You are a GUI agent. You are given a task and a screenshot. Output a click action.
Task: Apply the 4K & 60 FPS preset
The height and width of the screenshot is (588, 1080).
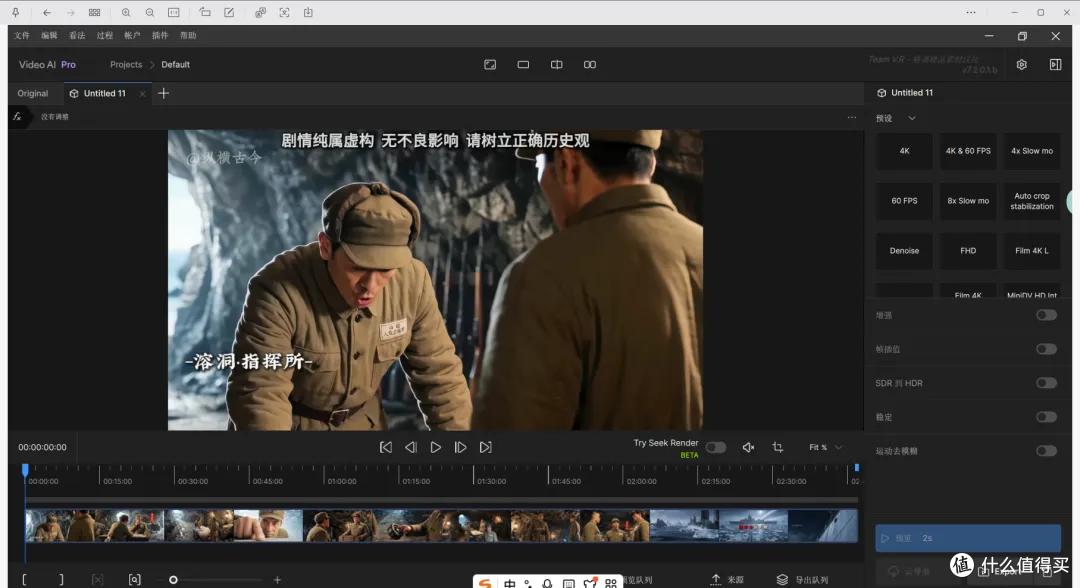point(968,151)
